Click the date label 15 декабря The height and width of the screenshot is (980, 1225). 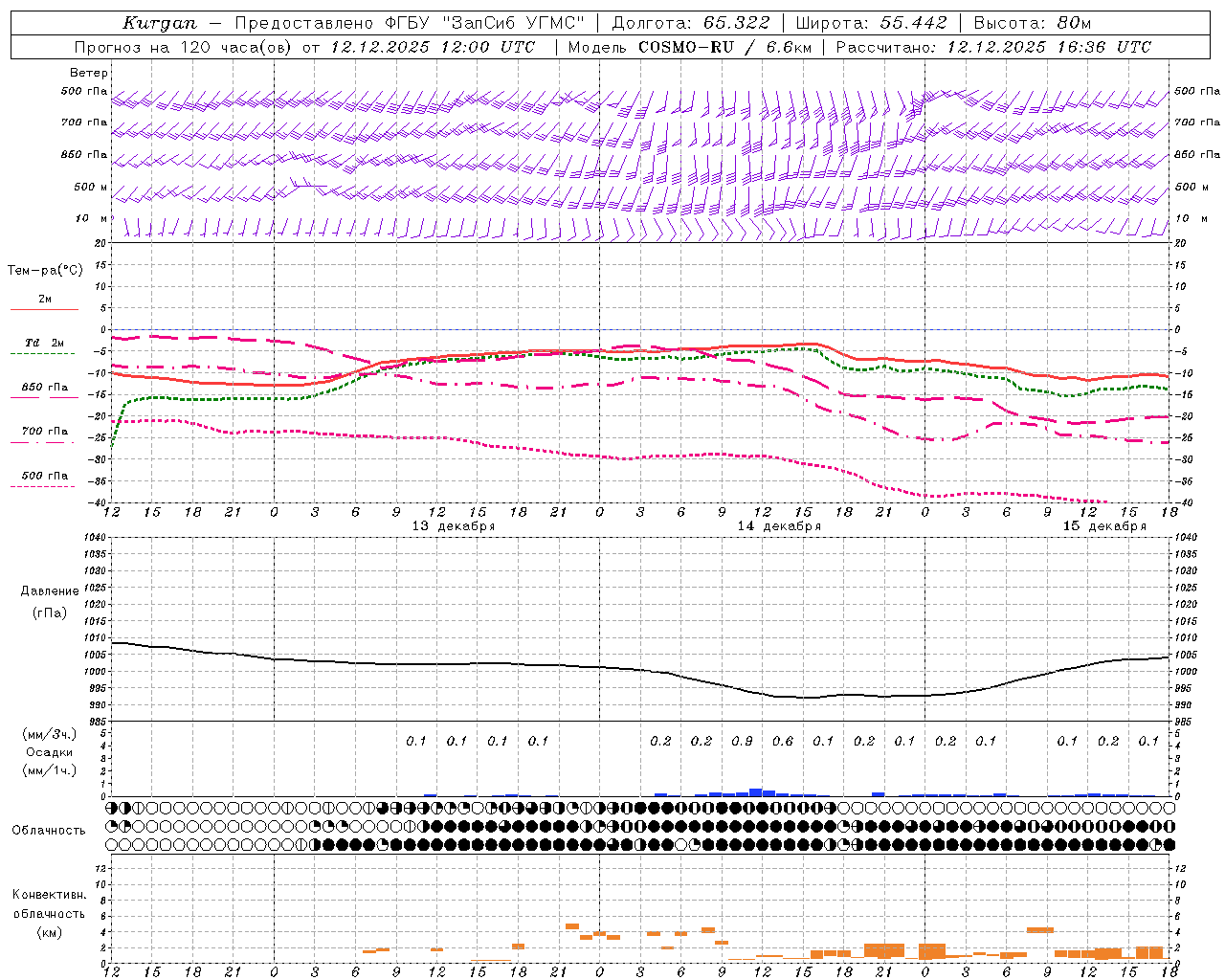click(1104, 526)
